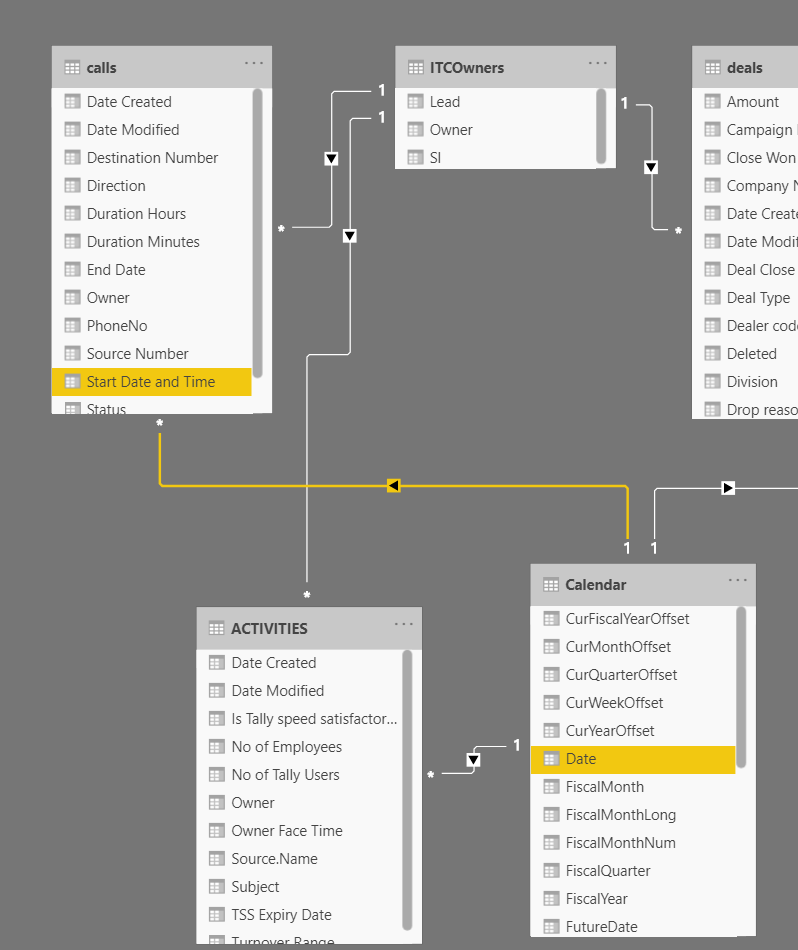This screenshot has width=798, height=950.
Task: Select Is Tally speed satisfactory field
Action: tap(299, 719)
